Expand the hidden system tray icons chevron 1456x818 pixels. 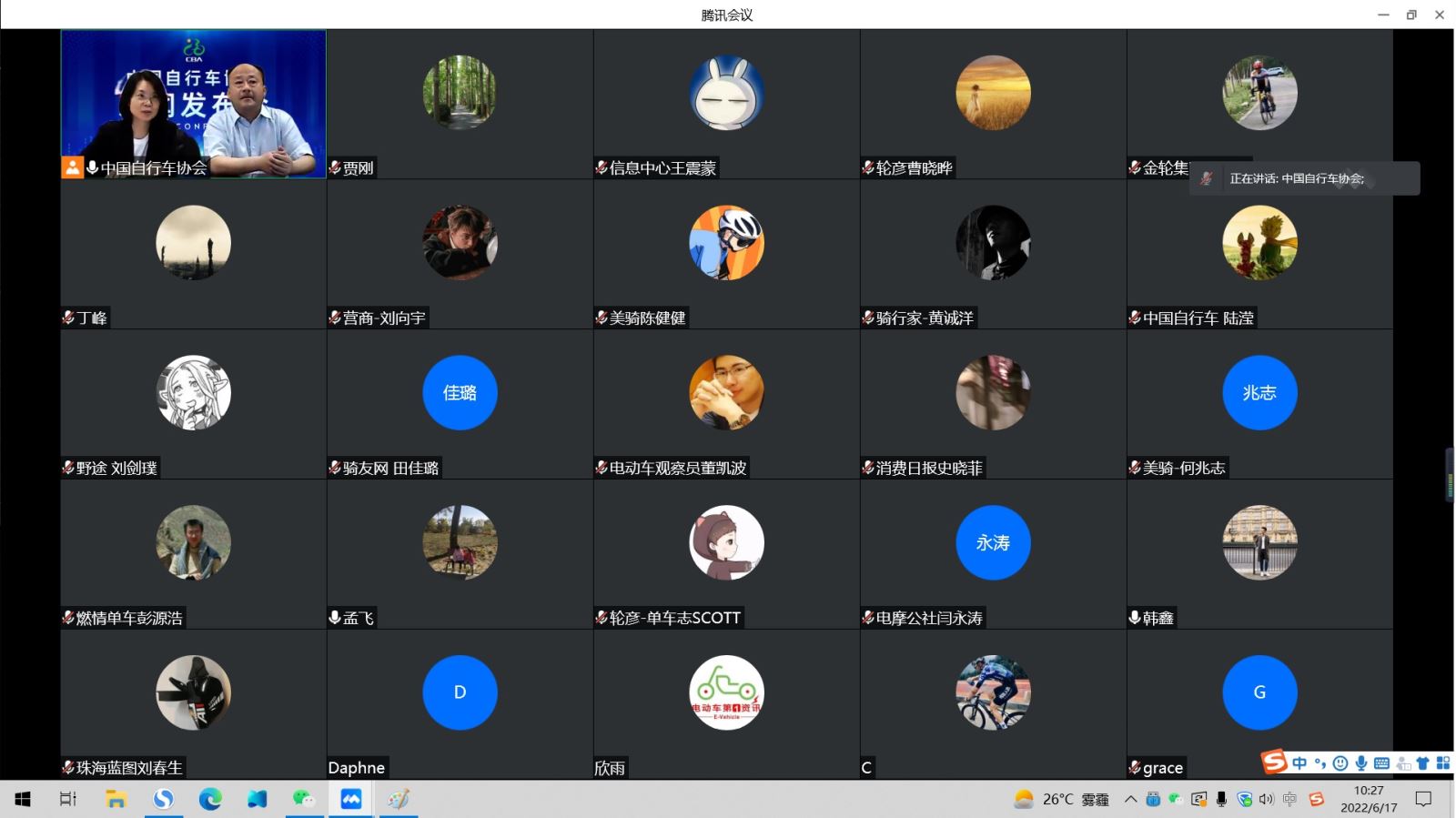[1130, 799]
